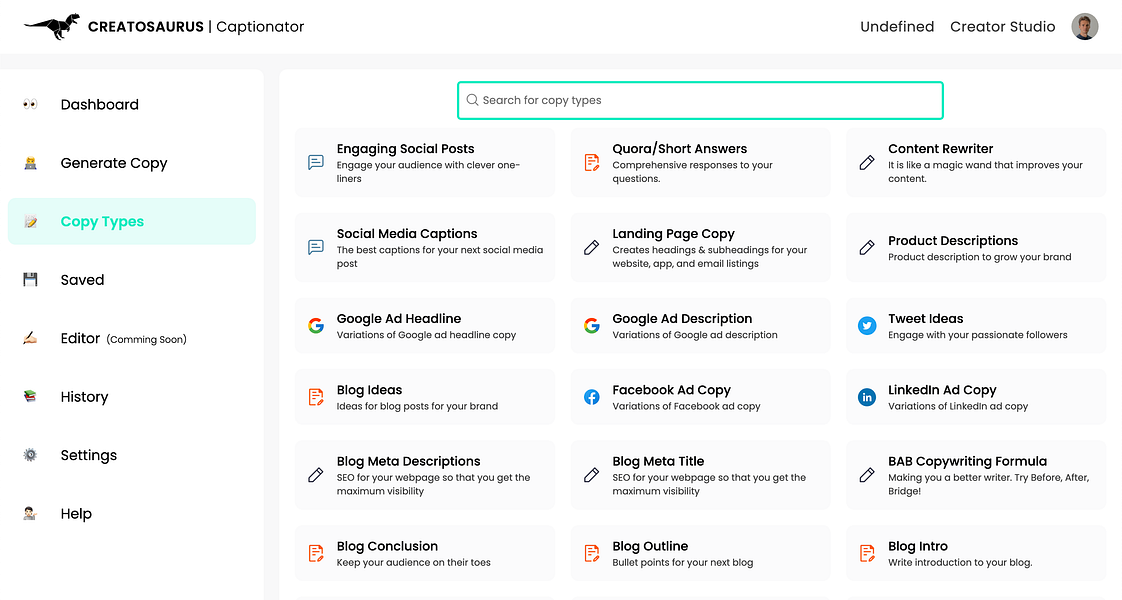Select the Content Rewriter title
Image resolution: width=1122 pixels, height=600 pixels.
940,149
